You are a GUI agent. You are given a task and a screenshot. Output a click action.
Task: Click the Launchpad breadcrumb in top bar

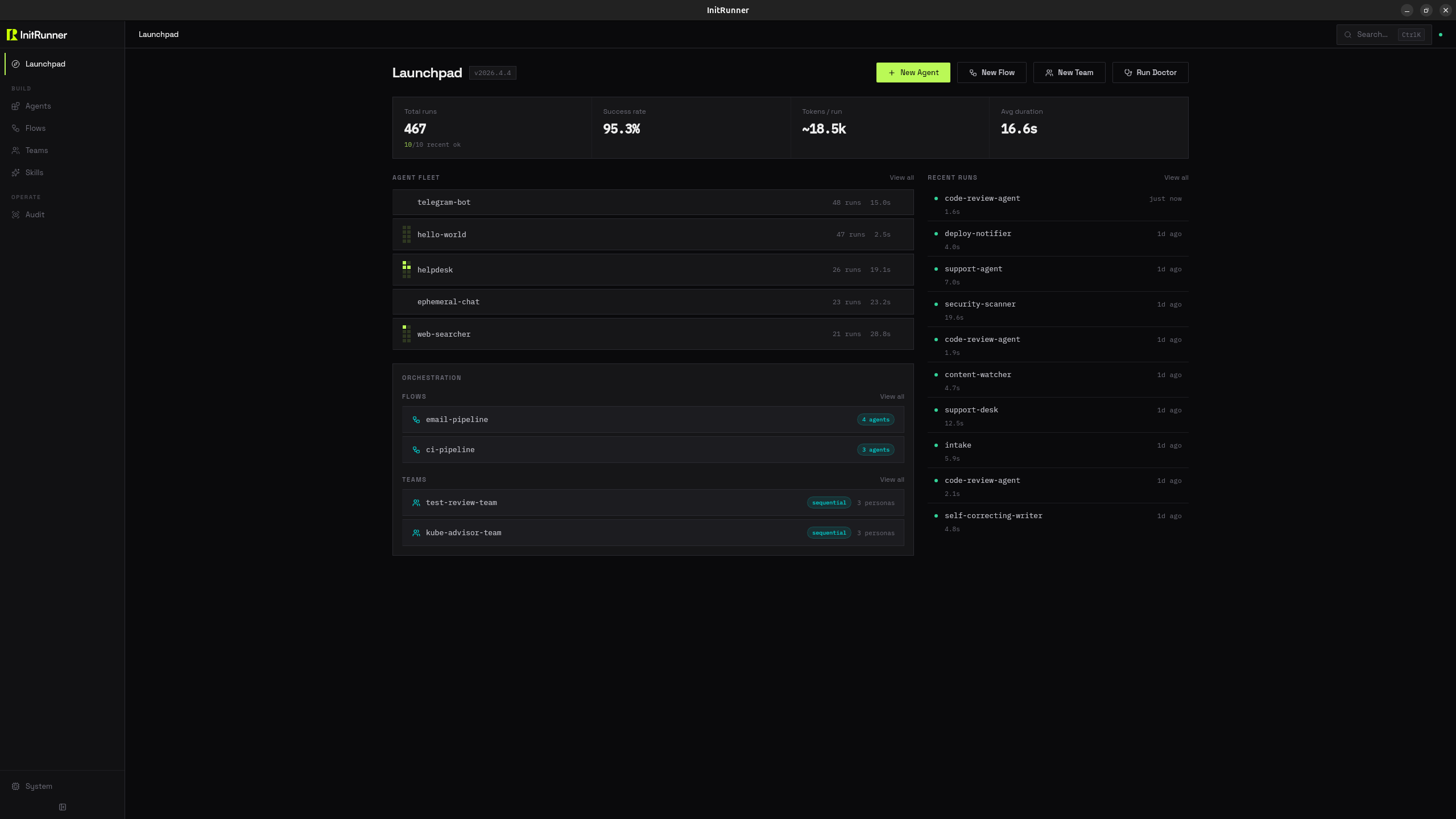(159, 35)
